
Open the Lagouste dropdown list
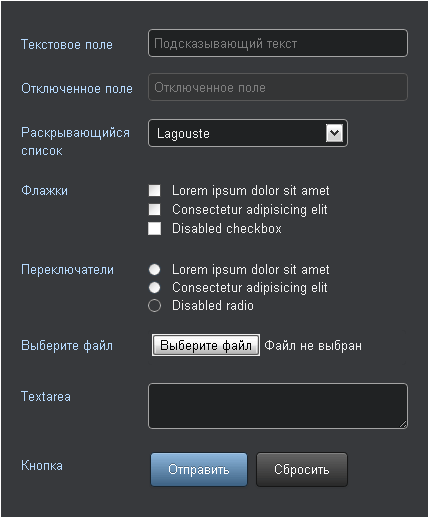pyautogui.click(x=248, y=133)
